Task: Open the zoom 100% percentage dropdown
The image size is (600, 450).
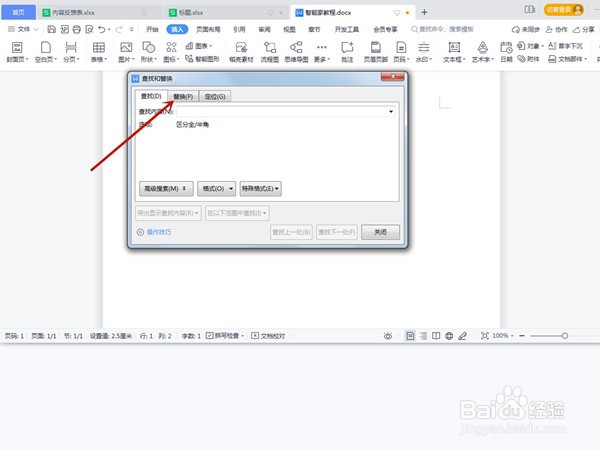Action: [x=502, y=336]
